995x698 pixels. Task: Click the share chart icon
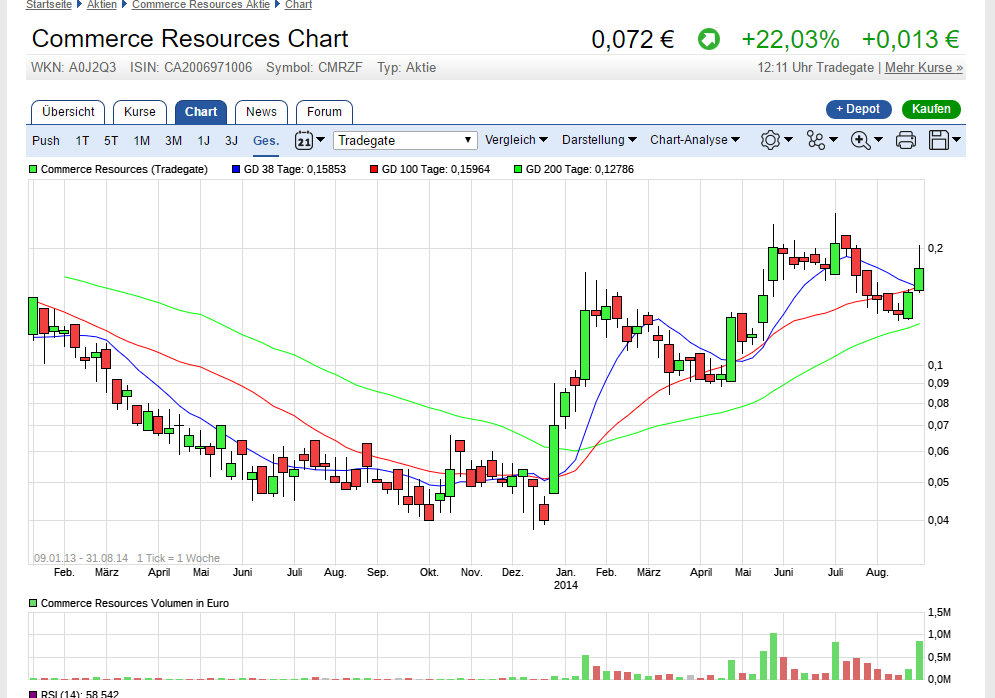click(x=814, y=140)
